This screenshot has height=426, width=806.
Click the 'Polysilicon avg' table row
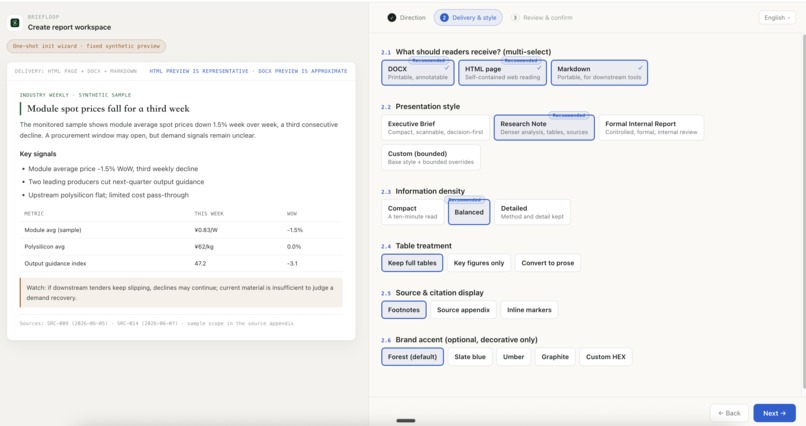pos(181,247)
